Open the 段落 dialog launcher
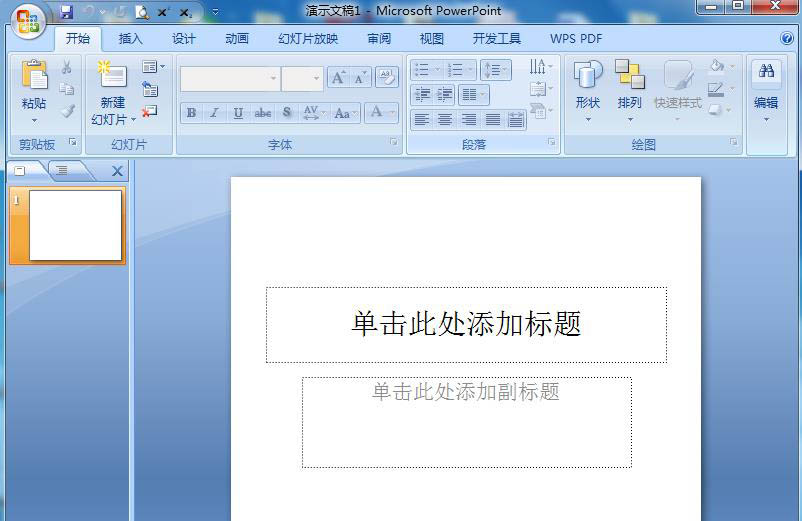 click(551, 142)
